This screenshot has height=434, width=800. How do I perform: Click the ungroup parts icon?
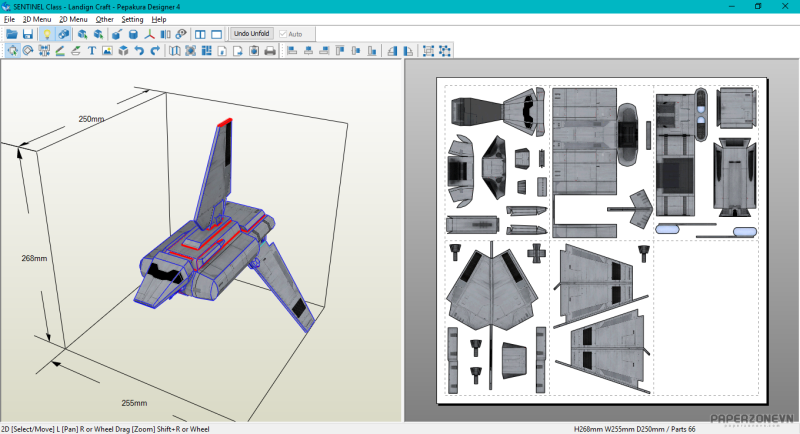[445, 50]
